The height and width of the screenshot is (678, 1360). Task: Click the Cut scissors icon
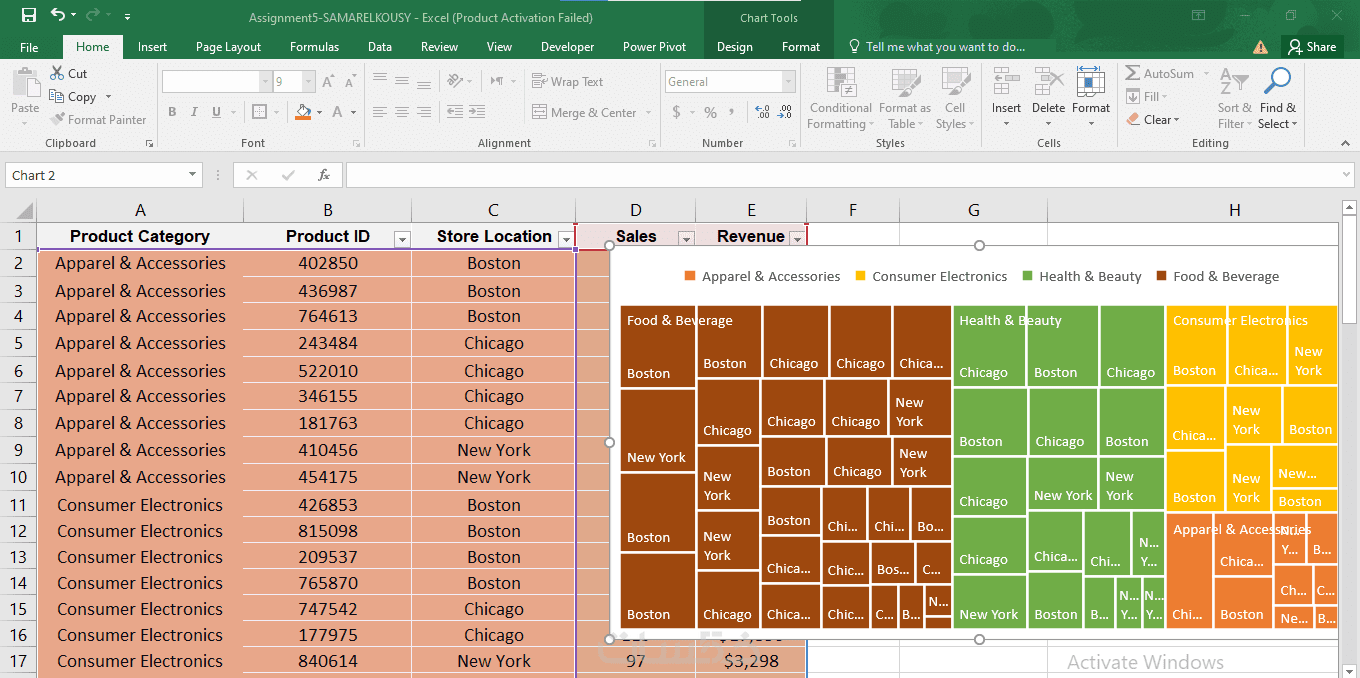tap(57, 73)
